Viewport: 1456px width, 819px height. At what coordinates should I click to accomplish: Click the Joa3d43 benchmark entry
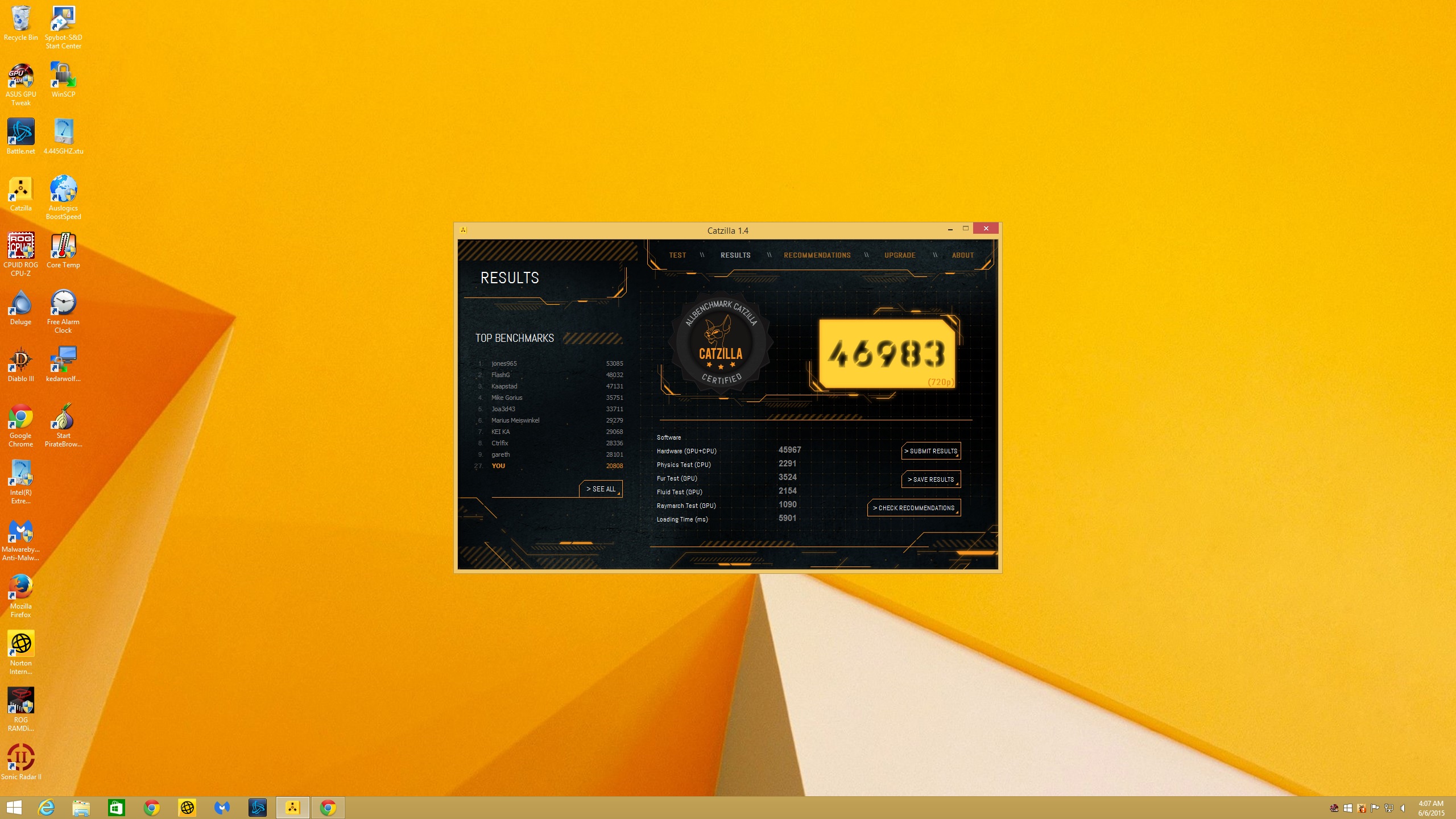[550, 409]
